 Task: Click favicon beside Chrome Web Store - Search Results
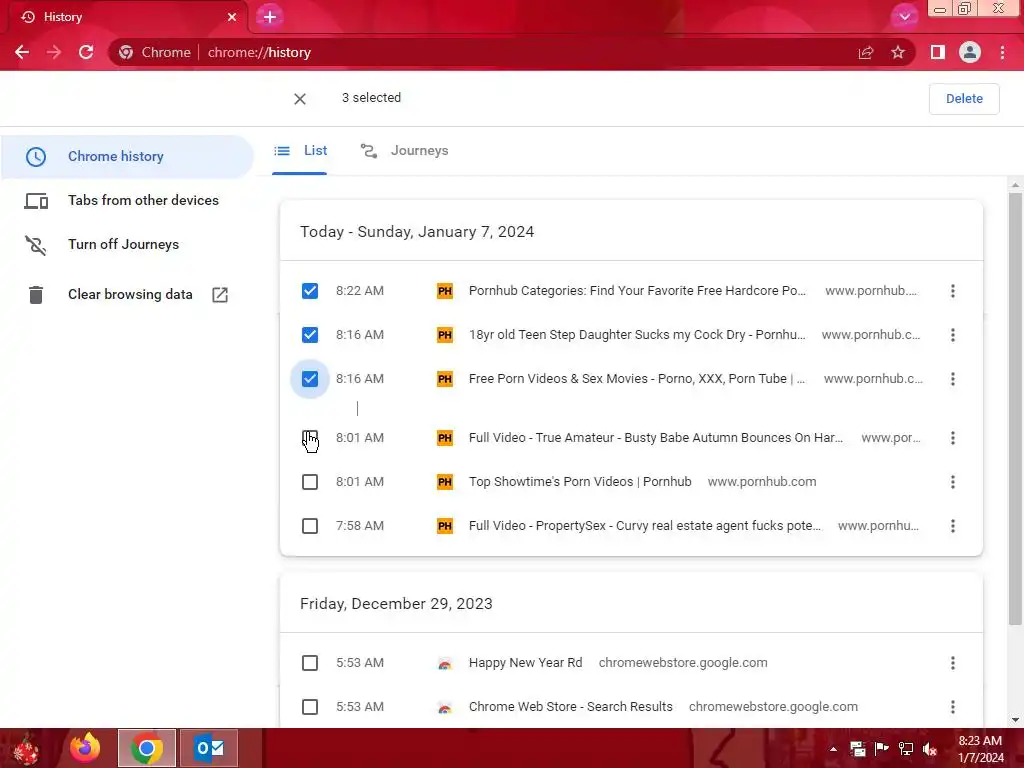[x=445, y=707]
